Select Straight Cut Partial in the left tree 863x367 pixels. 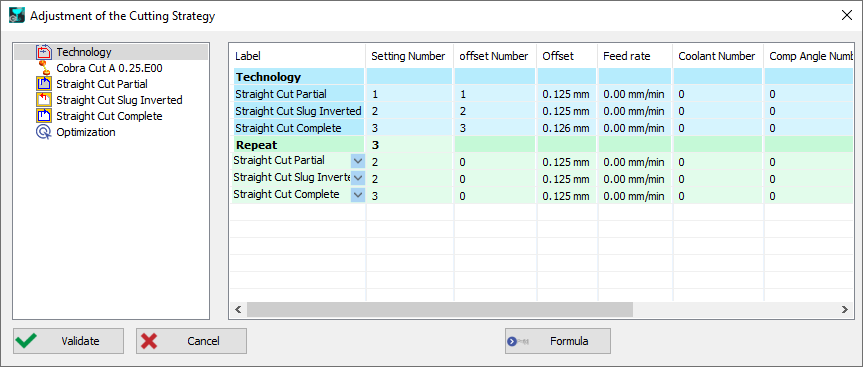click(x=102, y=84)
